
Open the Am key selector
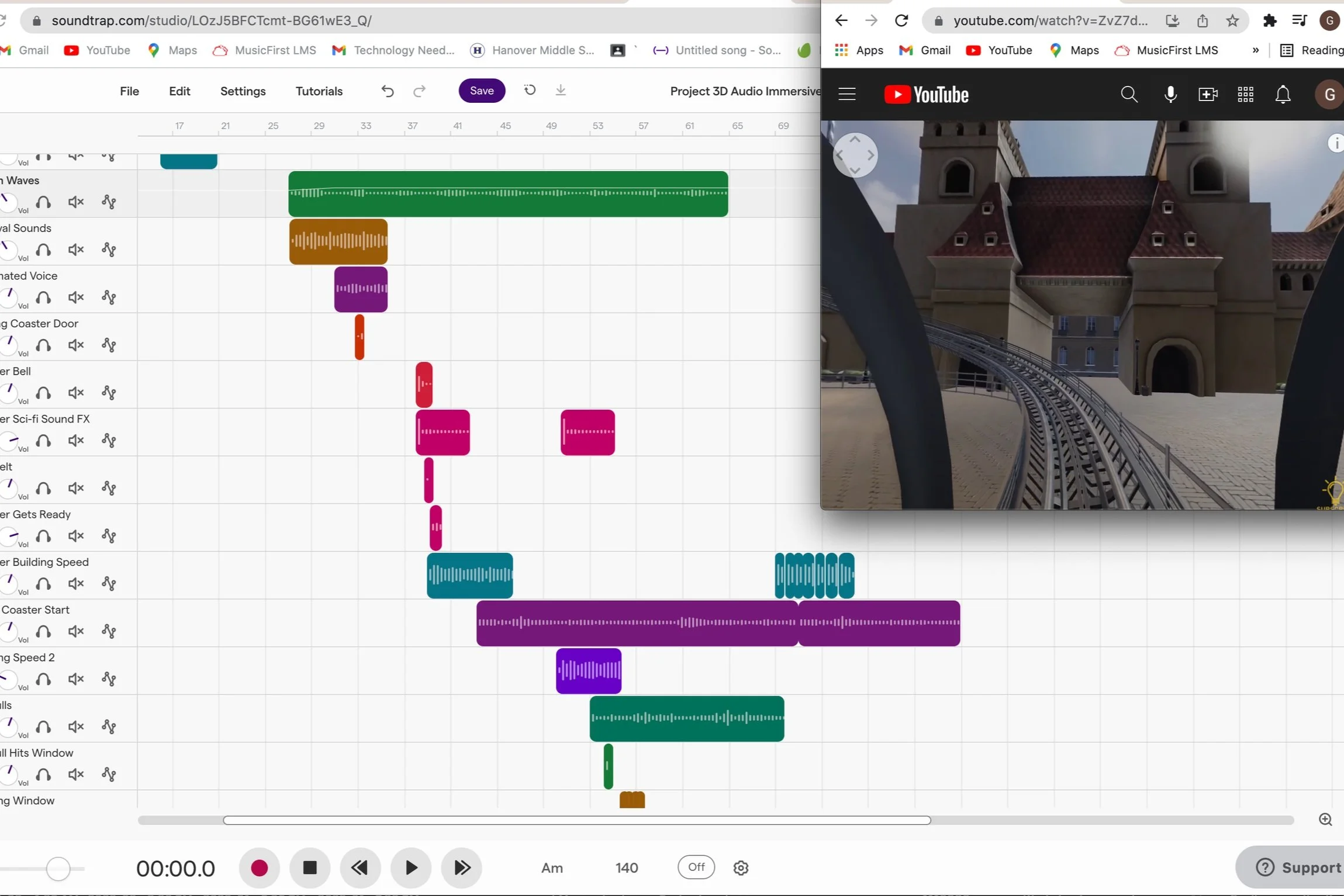[x=551, y=868]
